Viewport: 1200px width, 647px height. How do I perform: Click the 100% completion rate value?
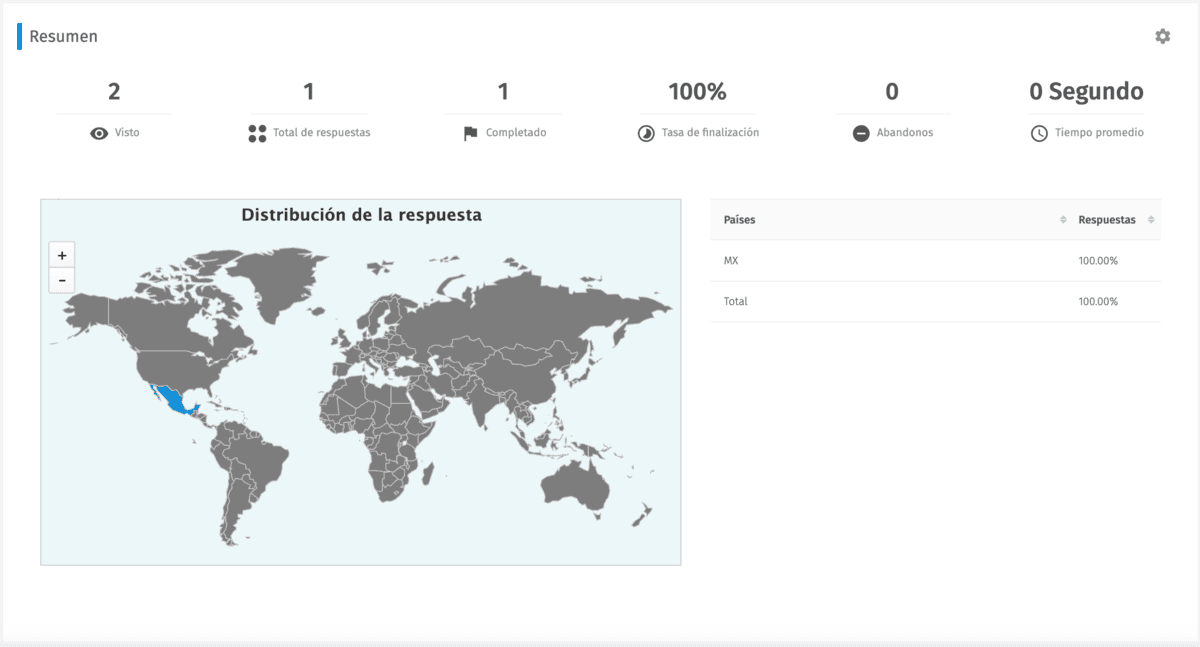[x=697, y=92]
